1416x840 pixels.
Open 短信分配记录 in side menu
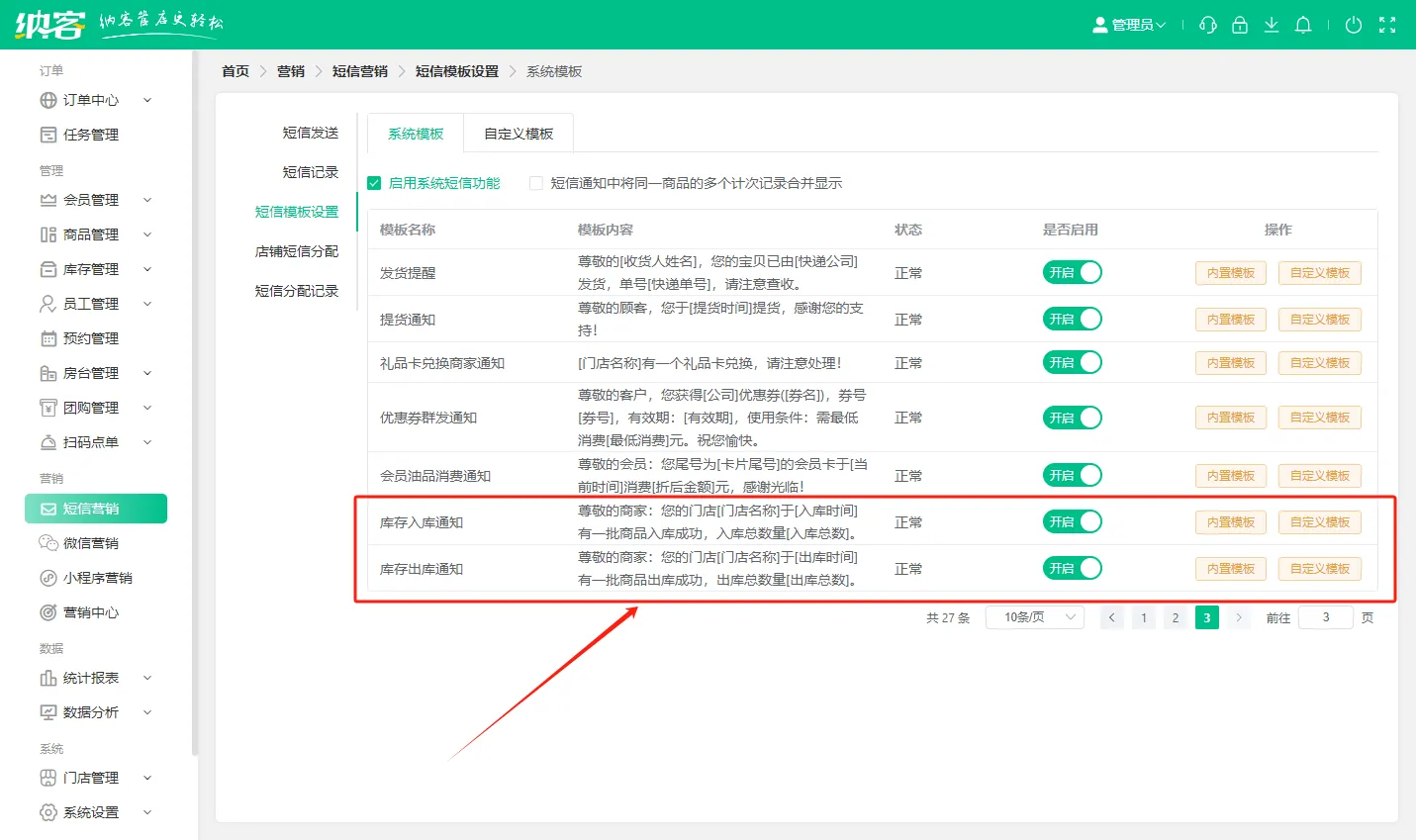point(297,291)
